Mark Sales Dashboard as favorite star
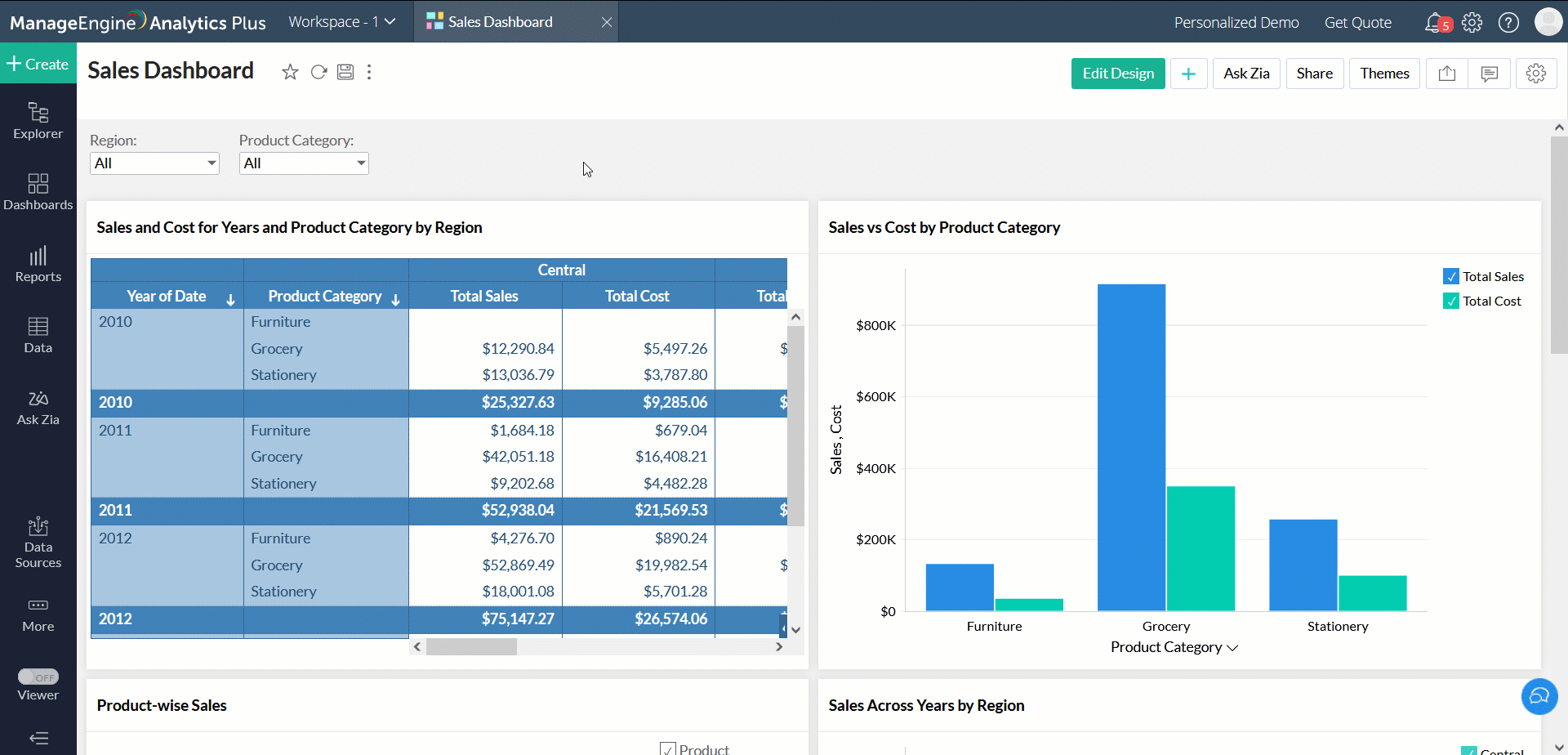Viewport: 1568px width, 755px height. (x=290, y=73)
